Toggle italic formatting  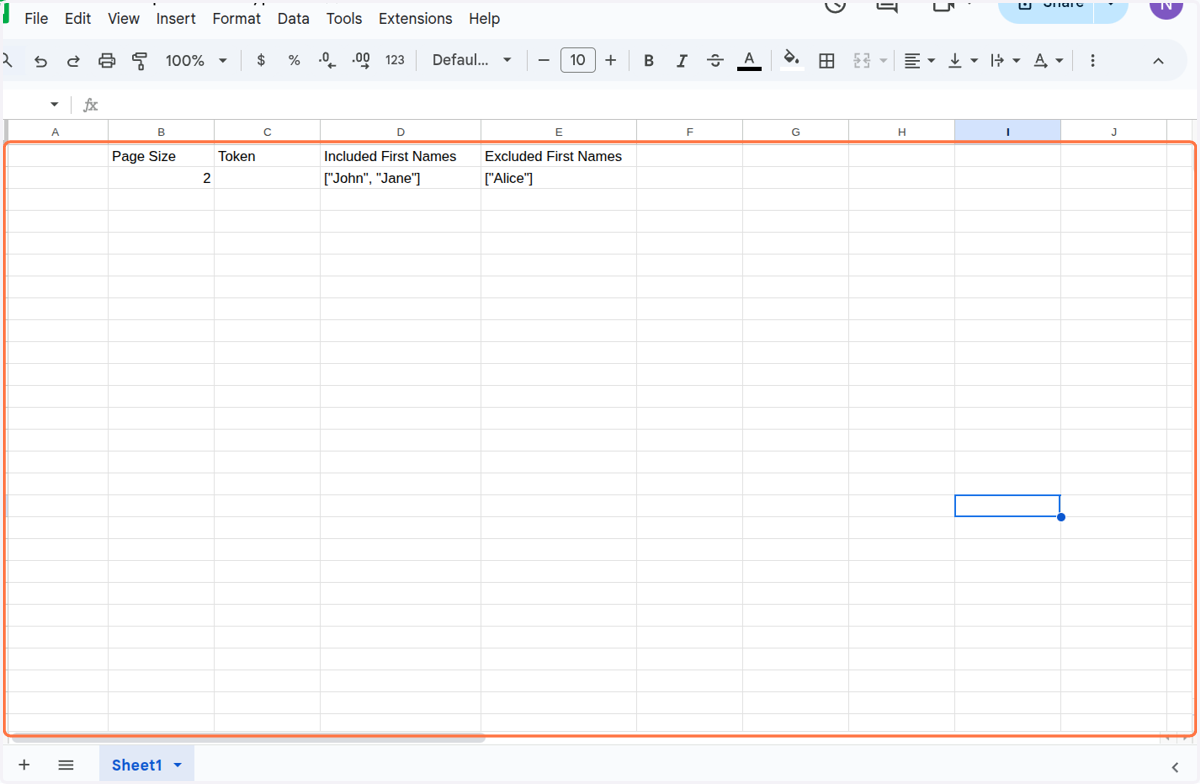tap(682, 61)
